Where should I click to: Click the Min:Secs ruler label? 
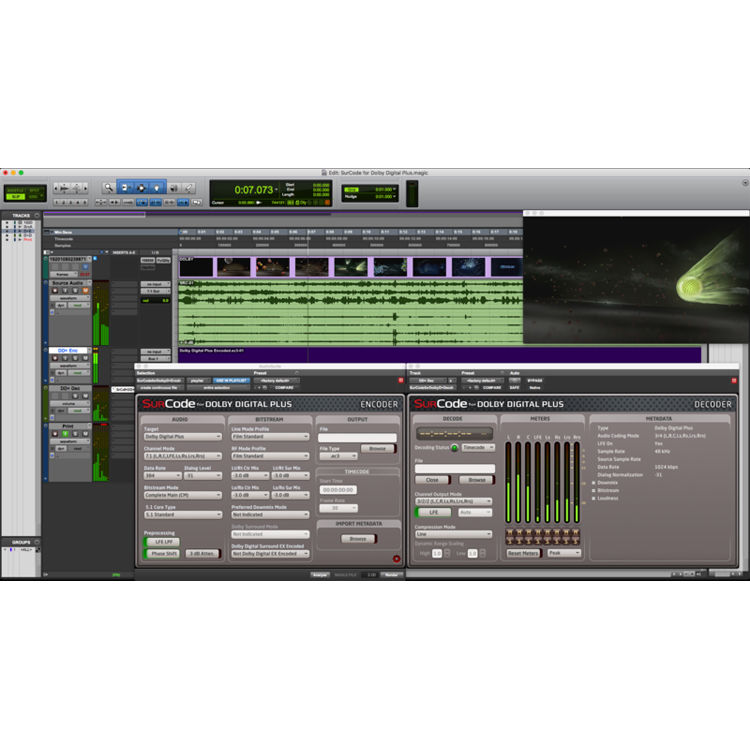[x=63, y=232]
